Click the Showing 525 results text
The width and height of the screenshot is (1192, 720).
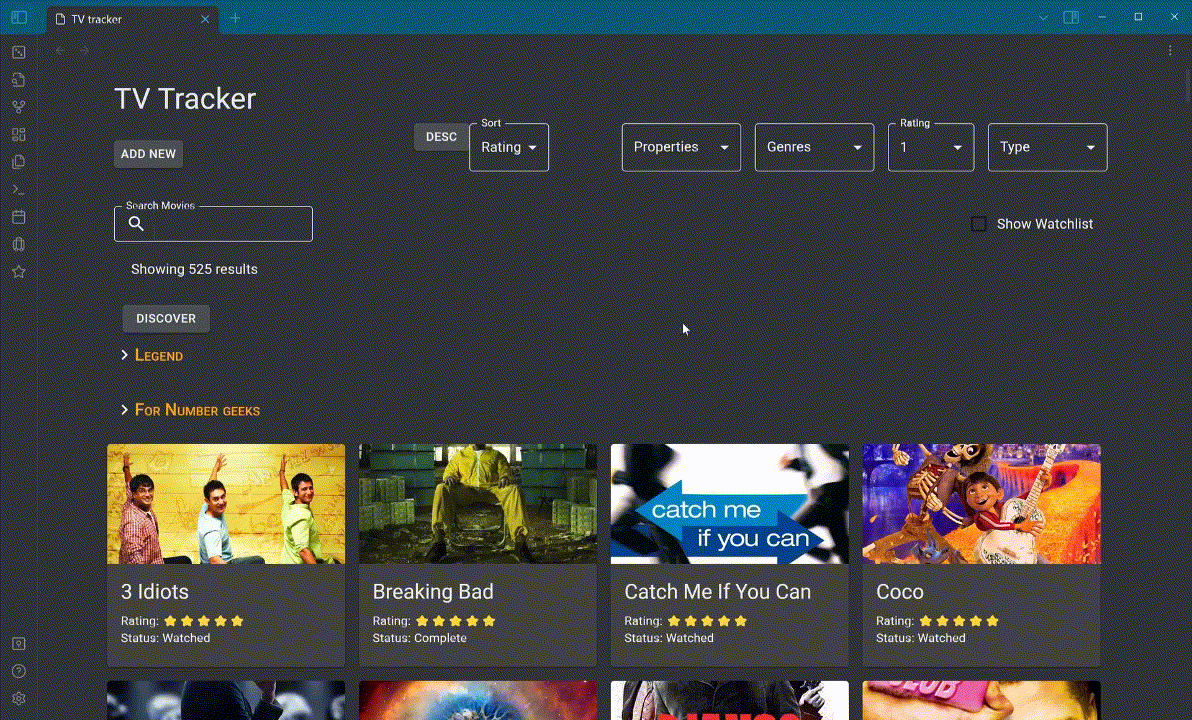pos(195,269)
